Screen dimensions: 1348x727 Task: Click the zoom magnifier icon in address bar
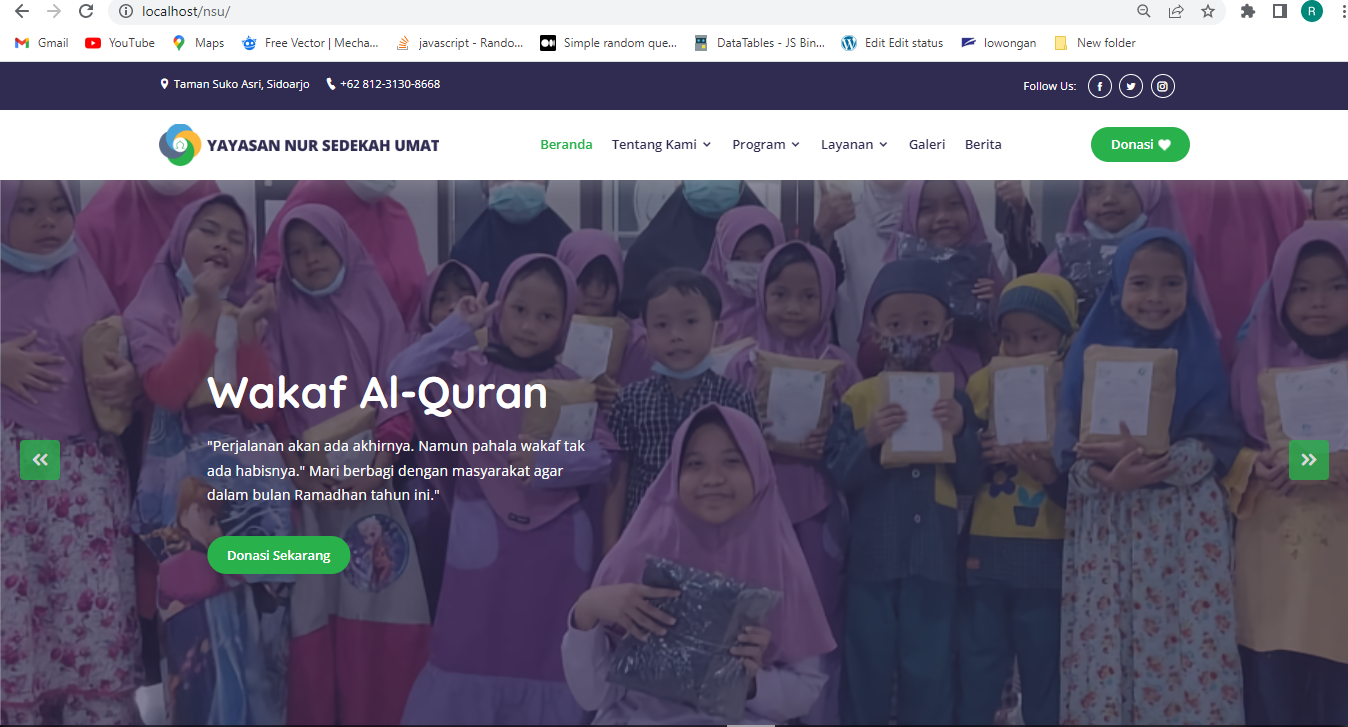click(x=1144, y=12)
